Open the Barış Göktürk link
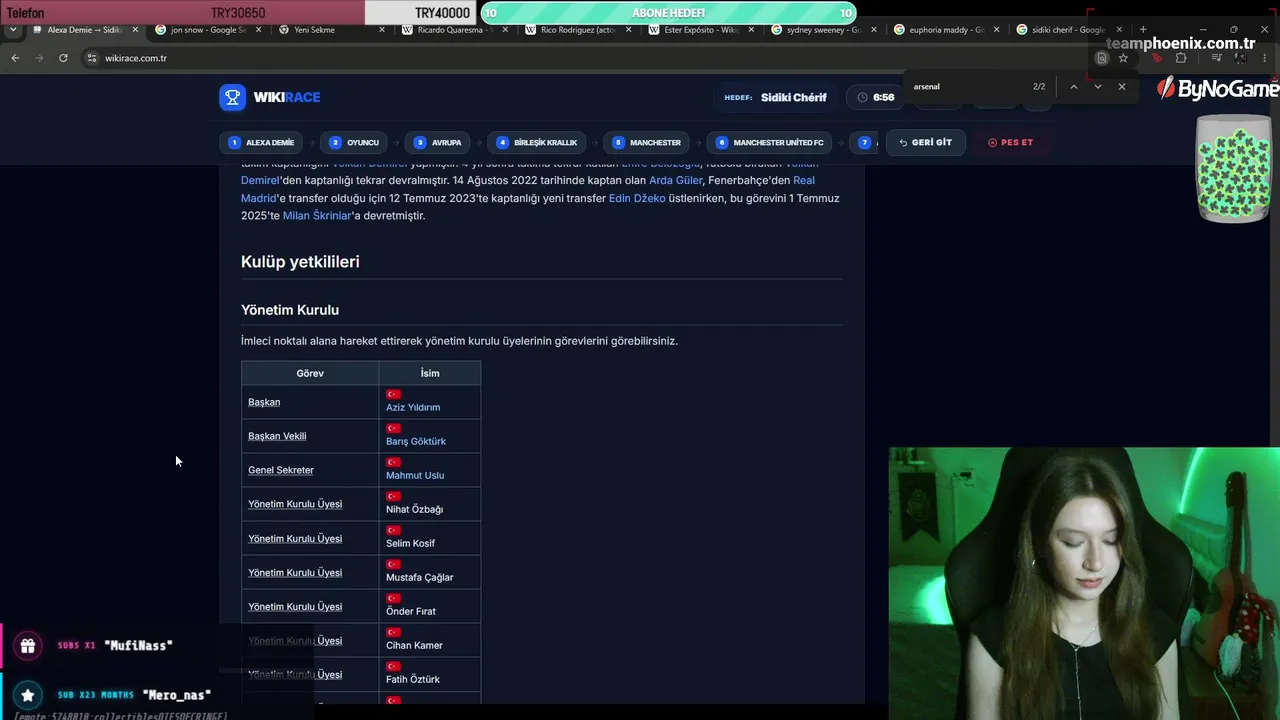Image resolution: width=1280 pixels, height=720 pixels. click(416, 441)
